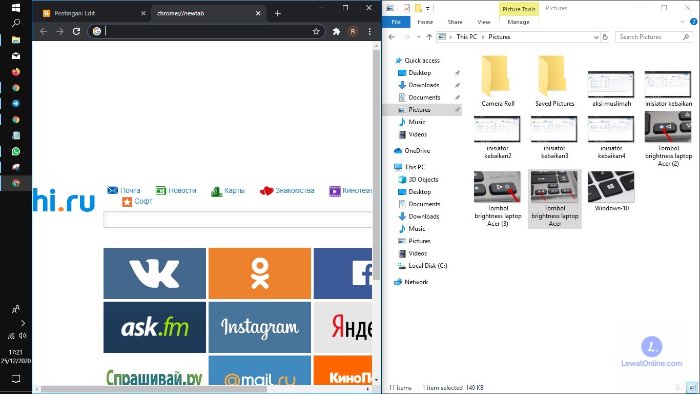
Task: Click the Chrome address bar
Action: 205,31
